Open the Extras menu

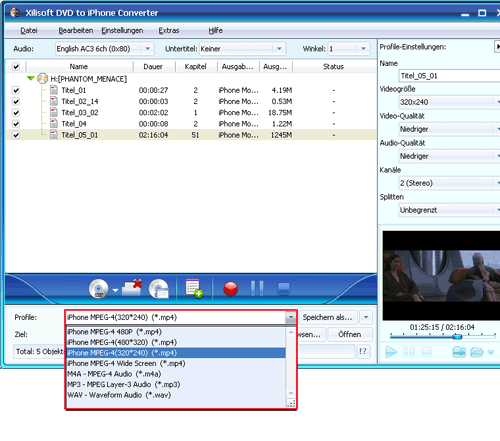(169, 31)
